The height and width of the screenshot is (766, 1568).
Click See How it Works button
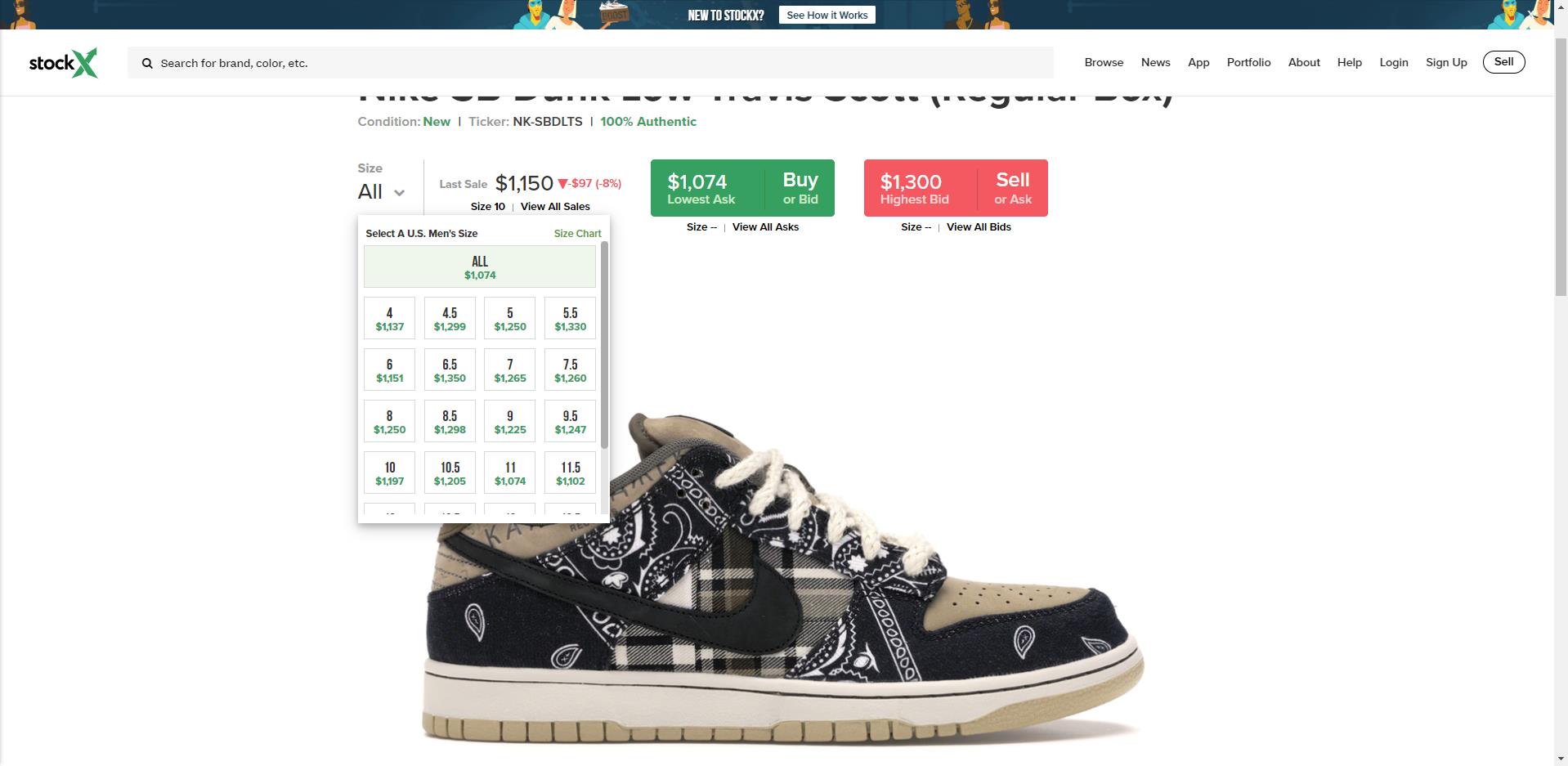pos(827,15)
